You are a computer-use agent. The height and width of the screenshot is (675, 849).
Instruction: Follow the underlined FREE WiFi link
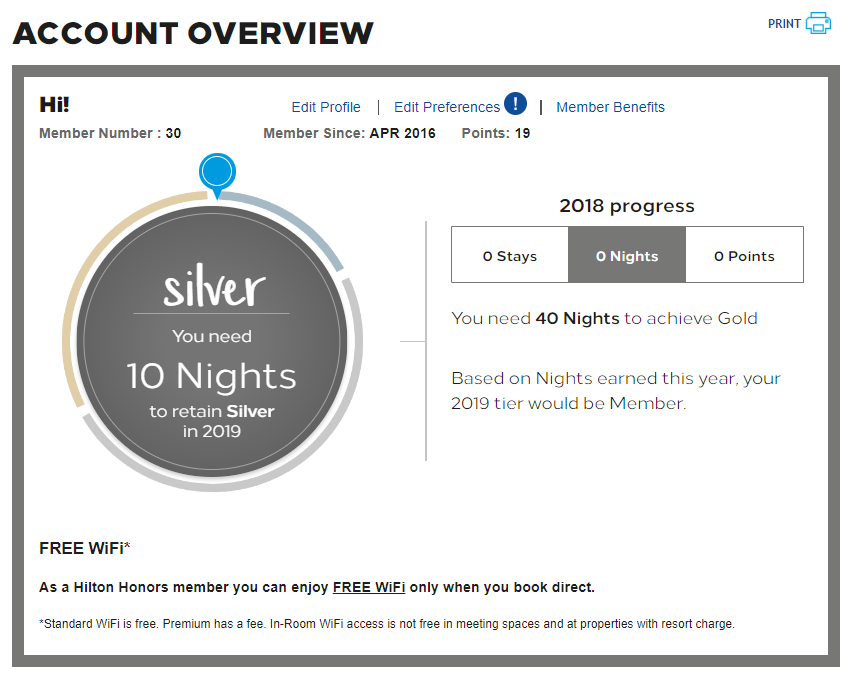pos(369,587)
